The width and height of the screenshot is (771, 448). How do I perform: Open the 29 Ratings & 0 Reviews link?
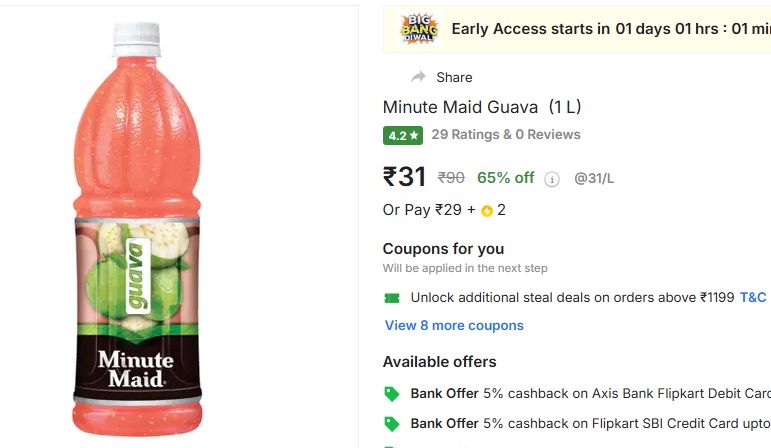[x=506, y=134]
